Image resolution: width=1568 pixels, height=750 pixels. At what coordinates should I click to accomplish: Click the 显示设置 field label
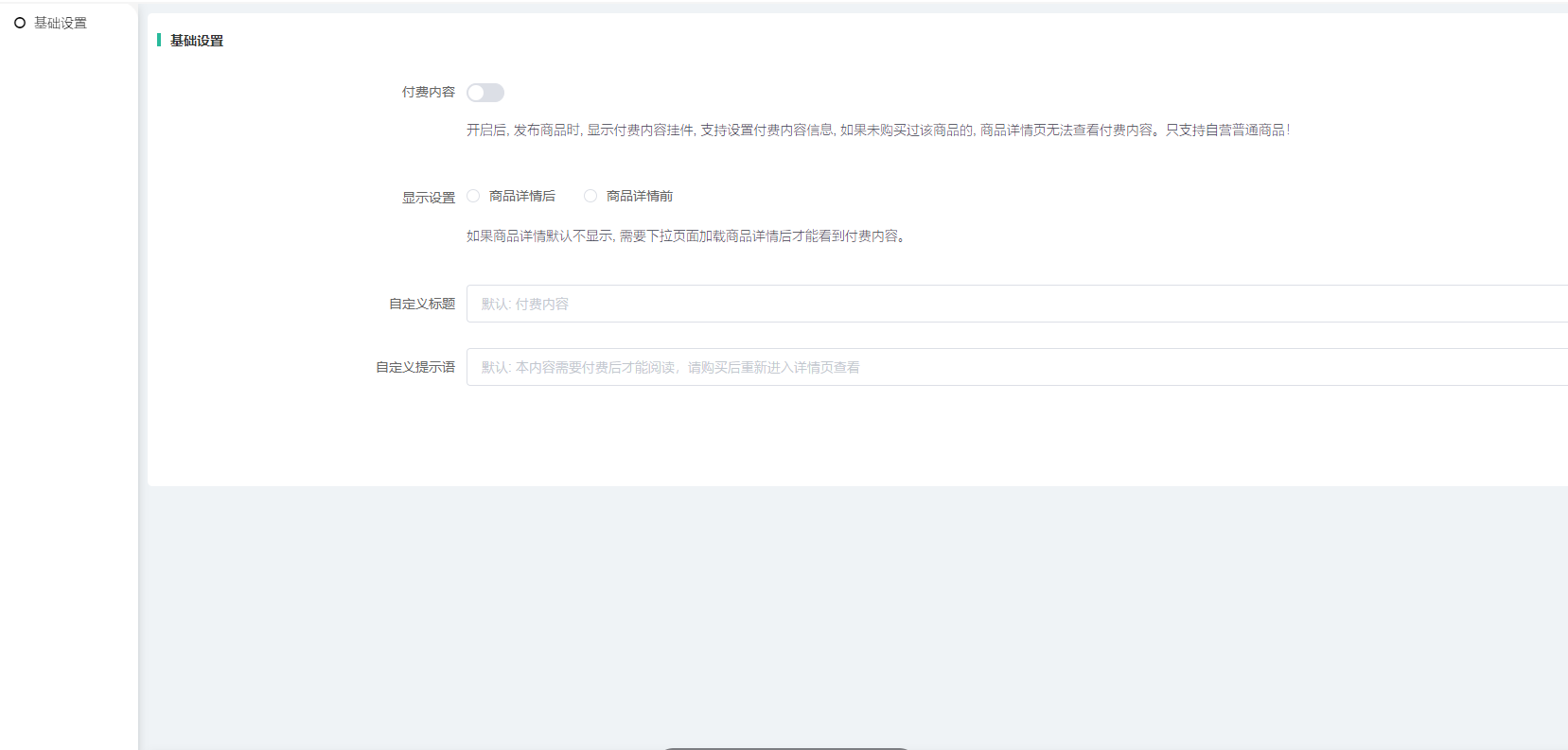pos(428,198)
